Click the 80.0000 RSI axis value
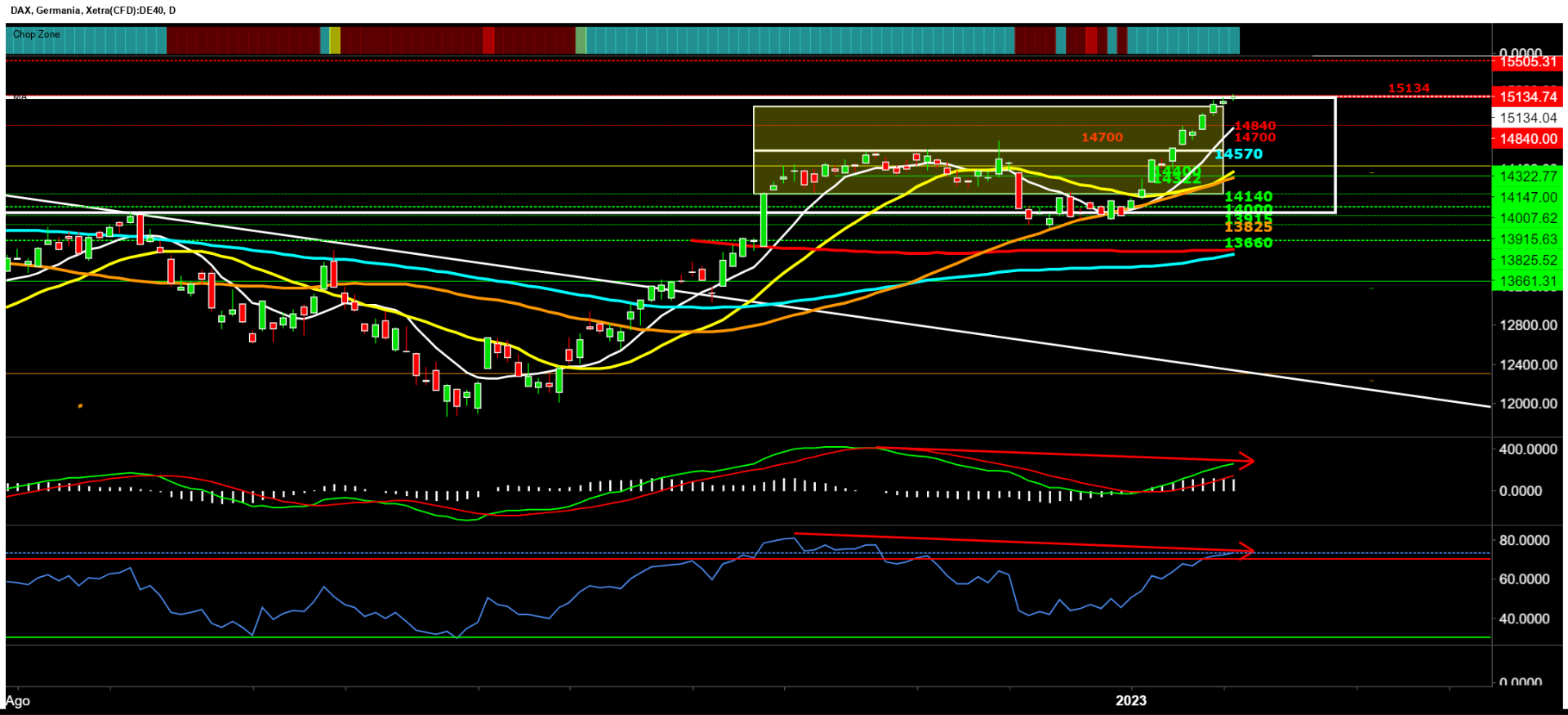 point(1524,541)
